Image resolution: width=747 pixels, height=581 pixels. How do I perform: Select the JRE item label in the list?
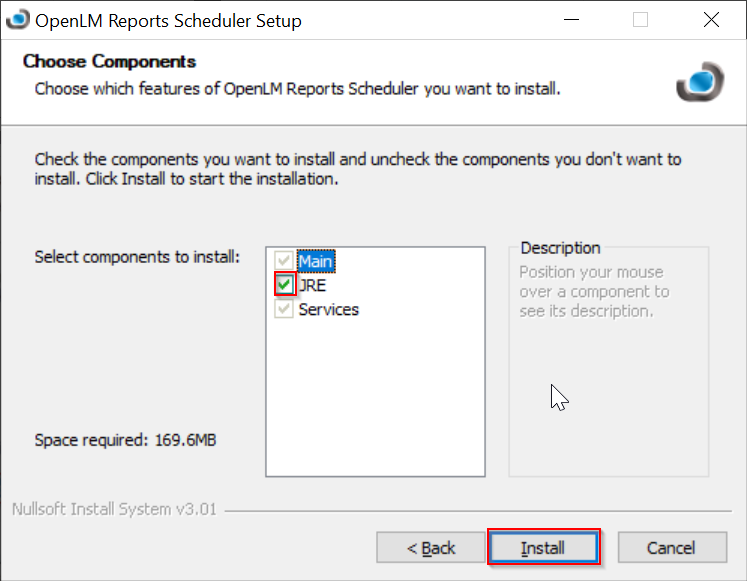tap(313, 285)
